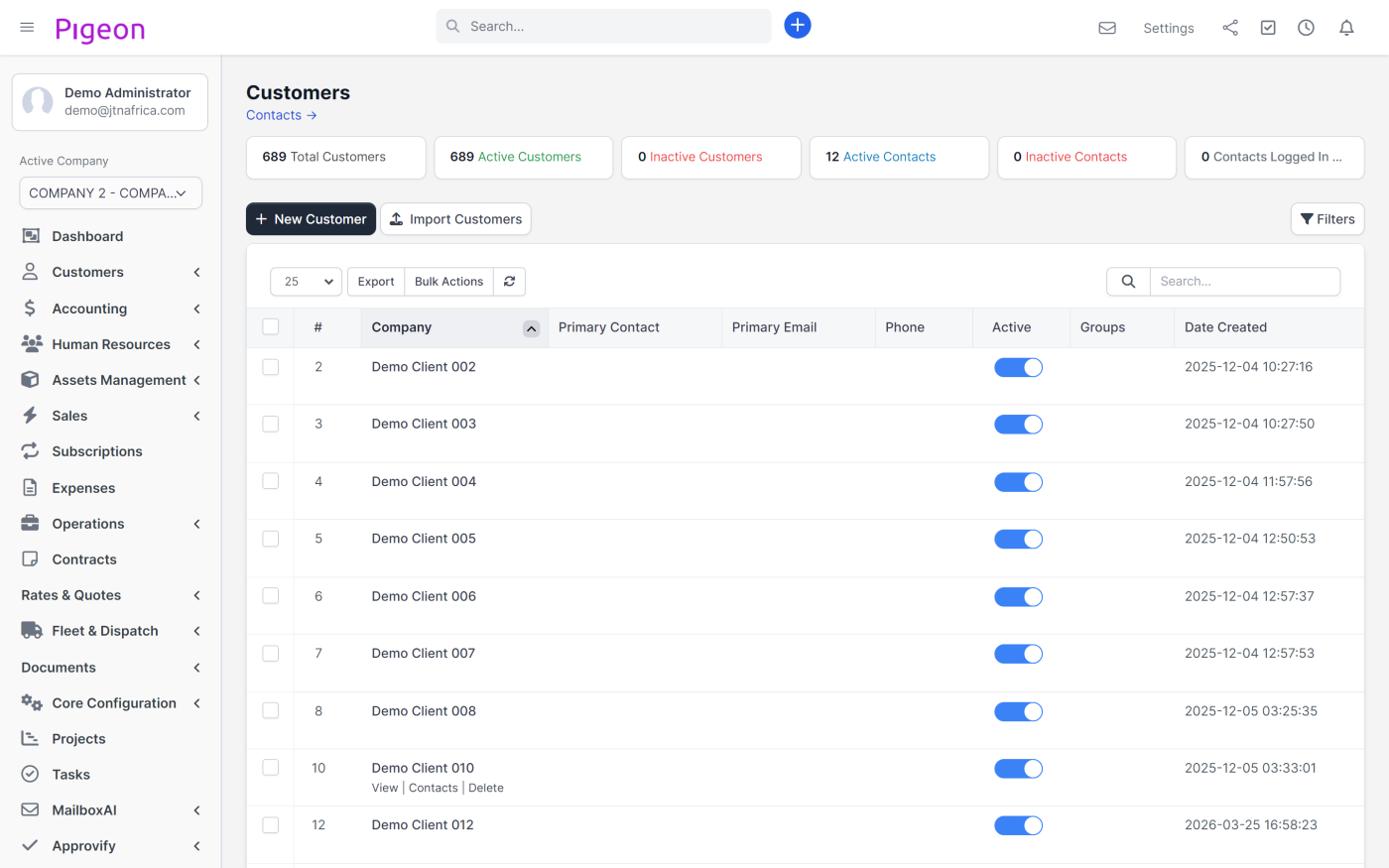Open the Active Company dropdown

coord(111,193)
